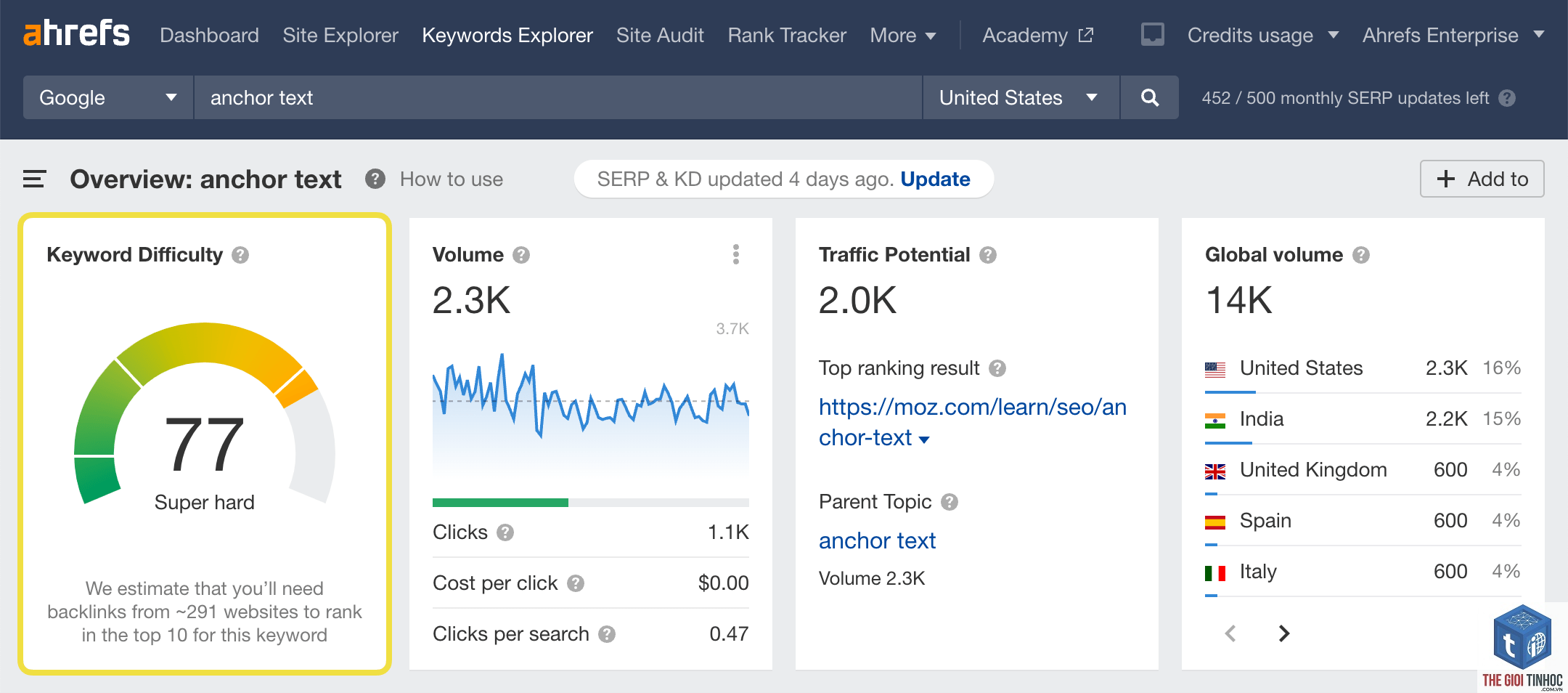Open moz.com anchor-text ranking URL
Viewport: 1568px width, 693px height.
pyautogui.click(x=973, y=422)
